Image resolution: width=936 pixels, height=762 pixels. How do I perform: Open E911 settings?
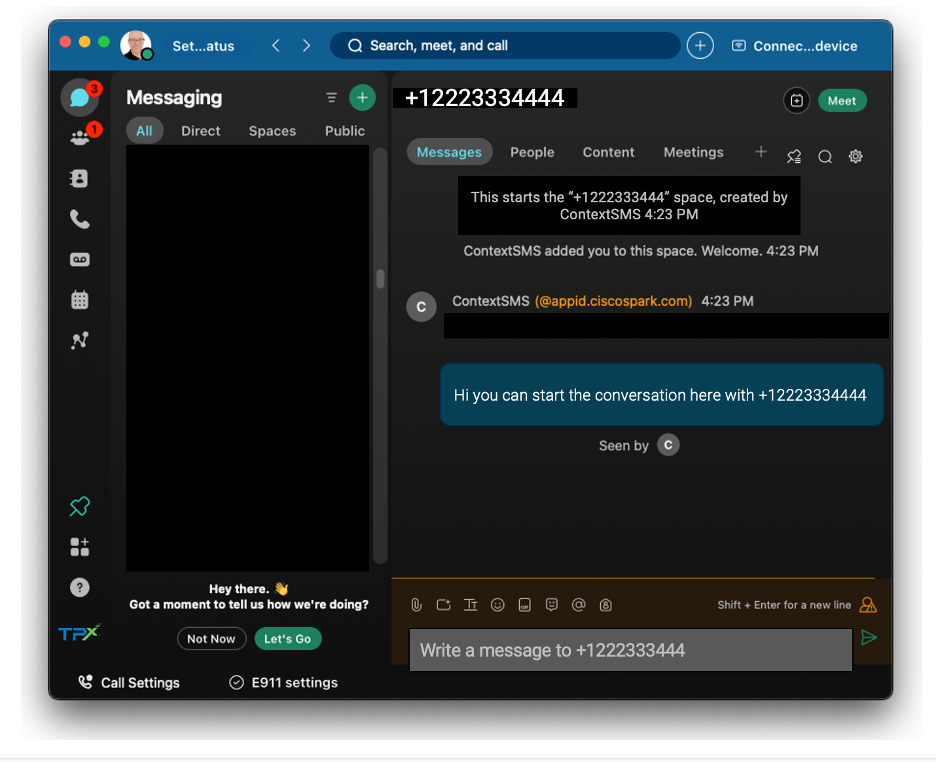(284, 683)
